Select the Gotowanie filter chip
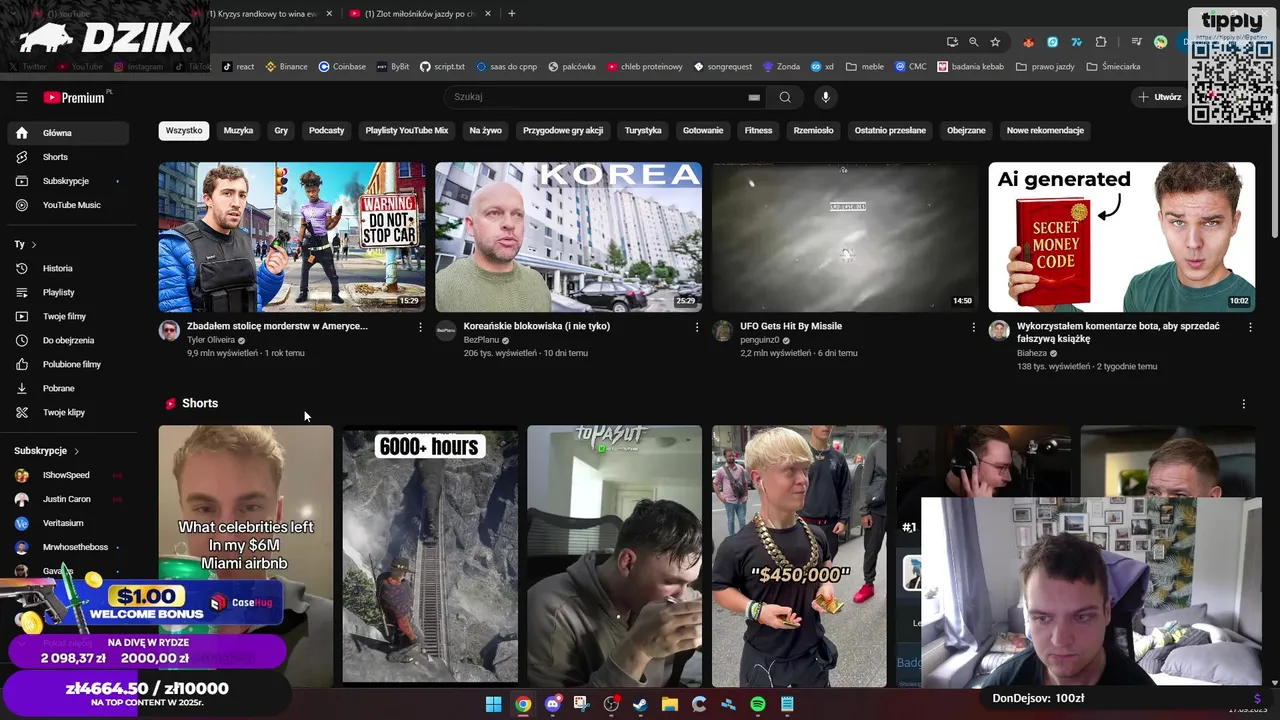The height and width of the screenshot is (720, 1280). [703, 130]
